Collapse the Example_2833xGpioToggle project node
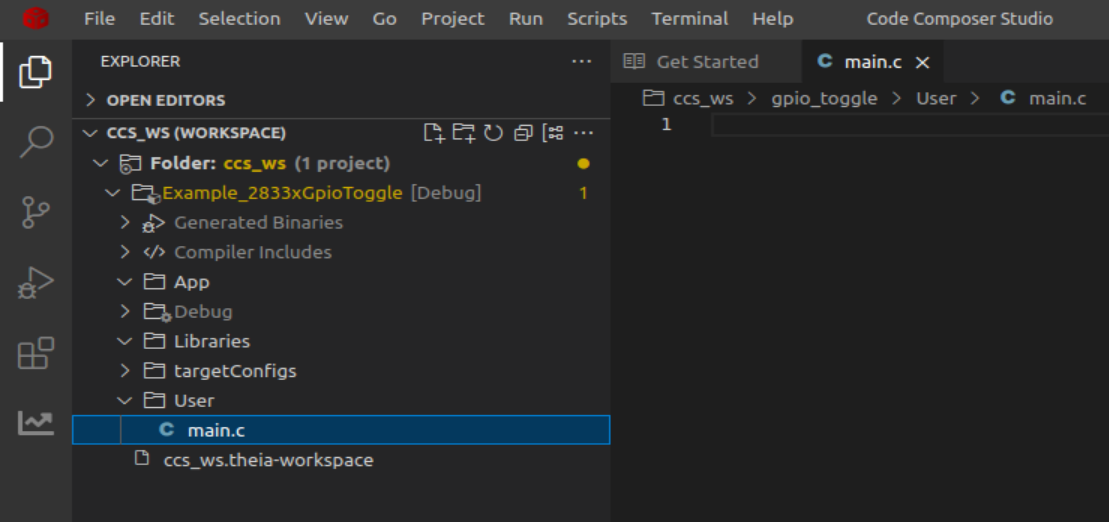Screen dimensions: 1109x522 (x=112, y=193)
